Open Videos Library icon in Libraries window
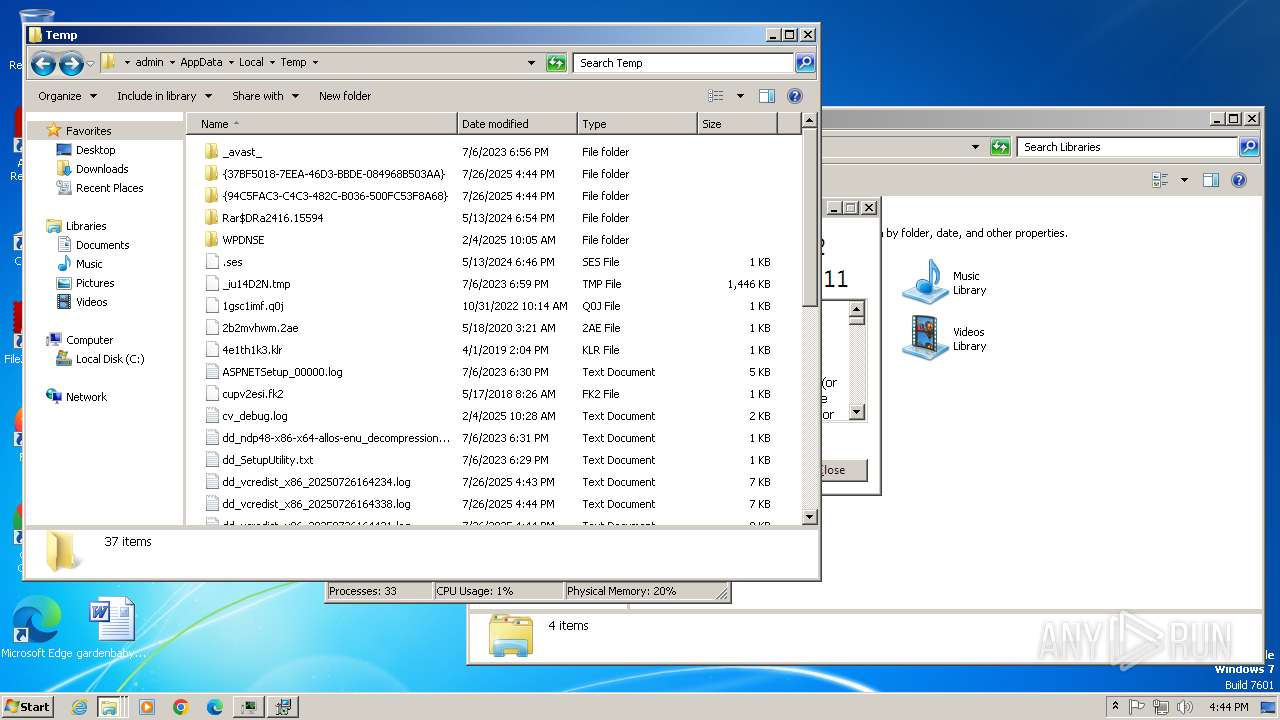 925,338
